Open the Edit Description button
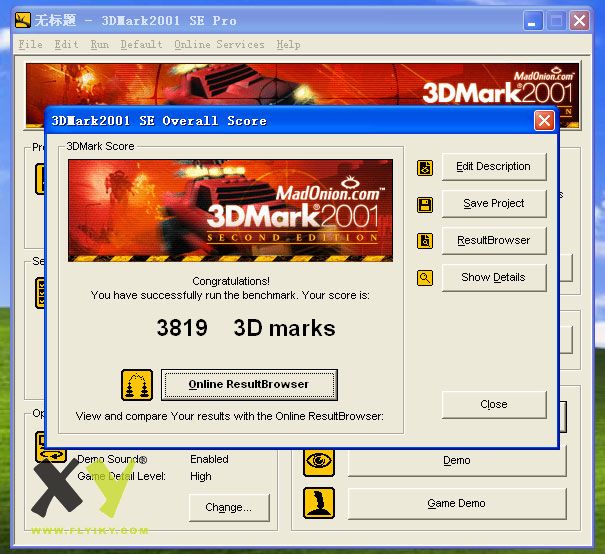Screen dimensions: 605x554 pos(494,167)
